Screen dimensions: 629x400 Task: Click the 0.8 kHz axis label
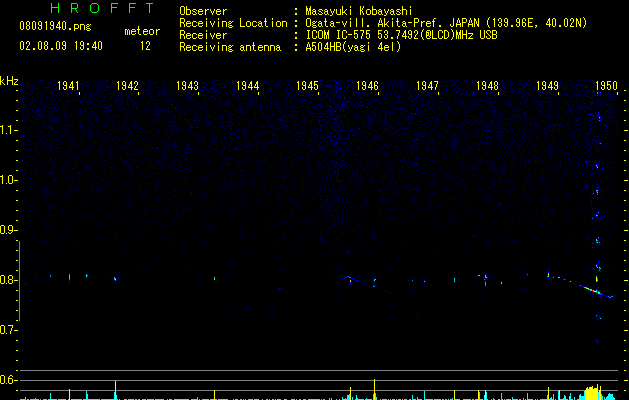(x=8, y=280)
